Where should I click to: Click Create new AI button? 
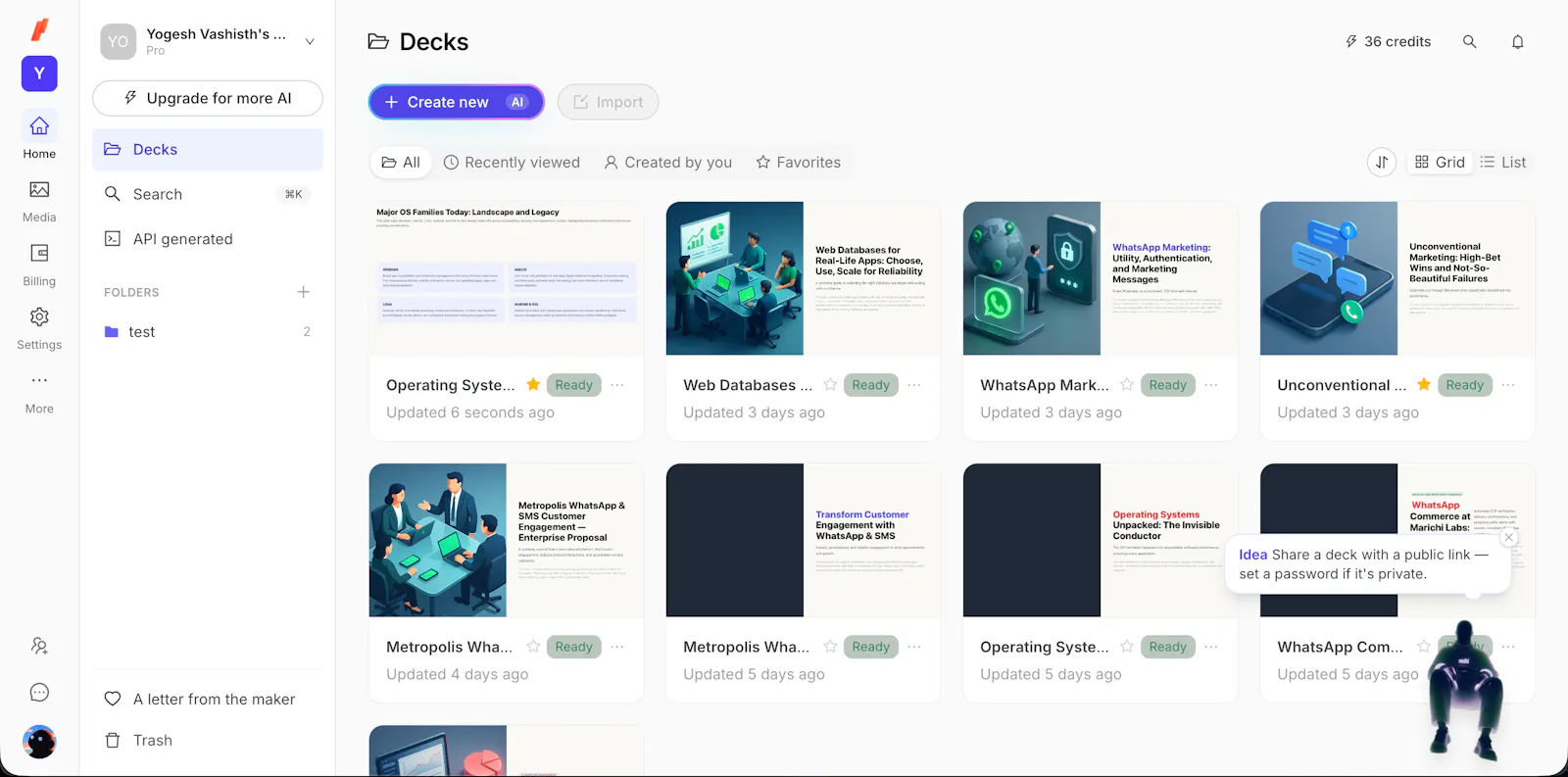pos(457,102)
